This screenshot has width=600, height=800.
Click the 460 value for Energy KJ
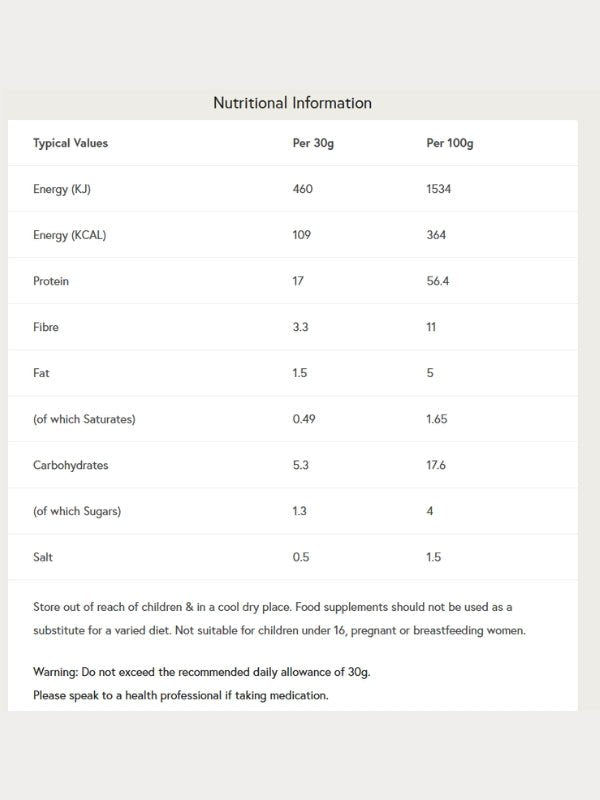pyautogui.click(x=303, y=189)
